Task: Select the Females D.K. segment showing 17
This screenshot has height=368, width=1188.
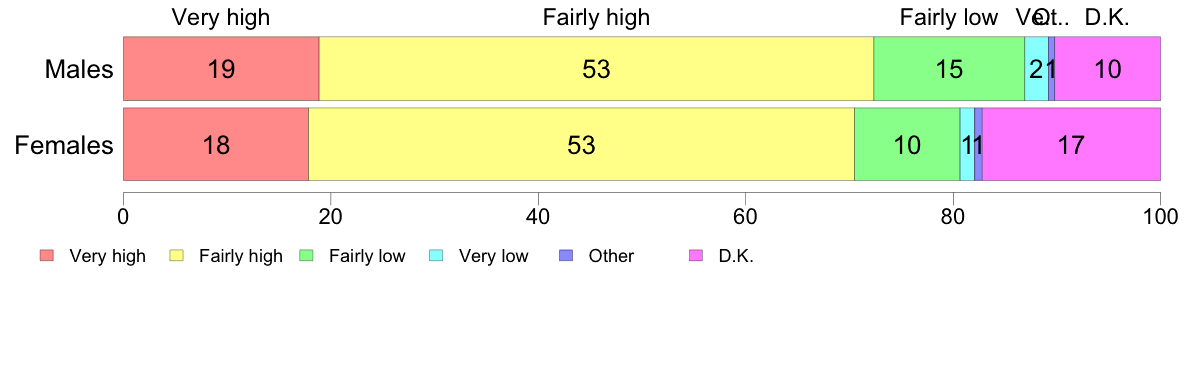Action: pyautogui.click(x=1071, y=145)
